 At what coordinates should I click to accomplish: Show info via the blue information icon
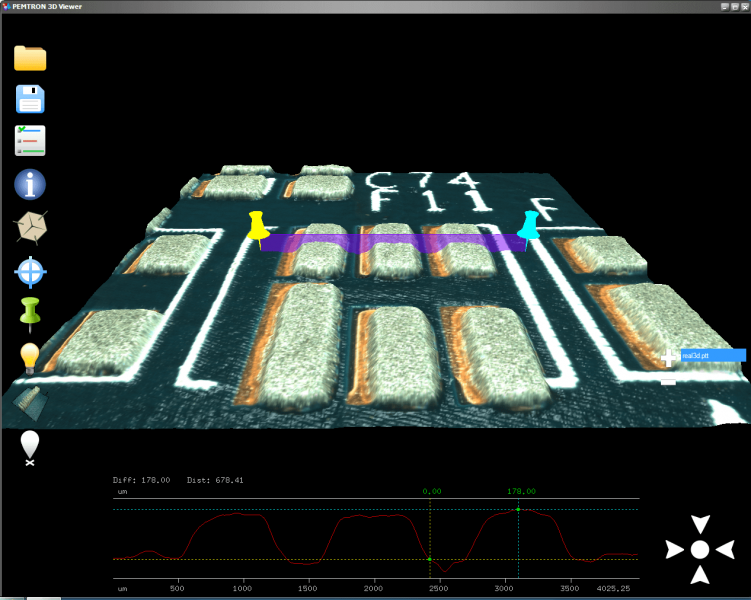30,184
